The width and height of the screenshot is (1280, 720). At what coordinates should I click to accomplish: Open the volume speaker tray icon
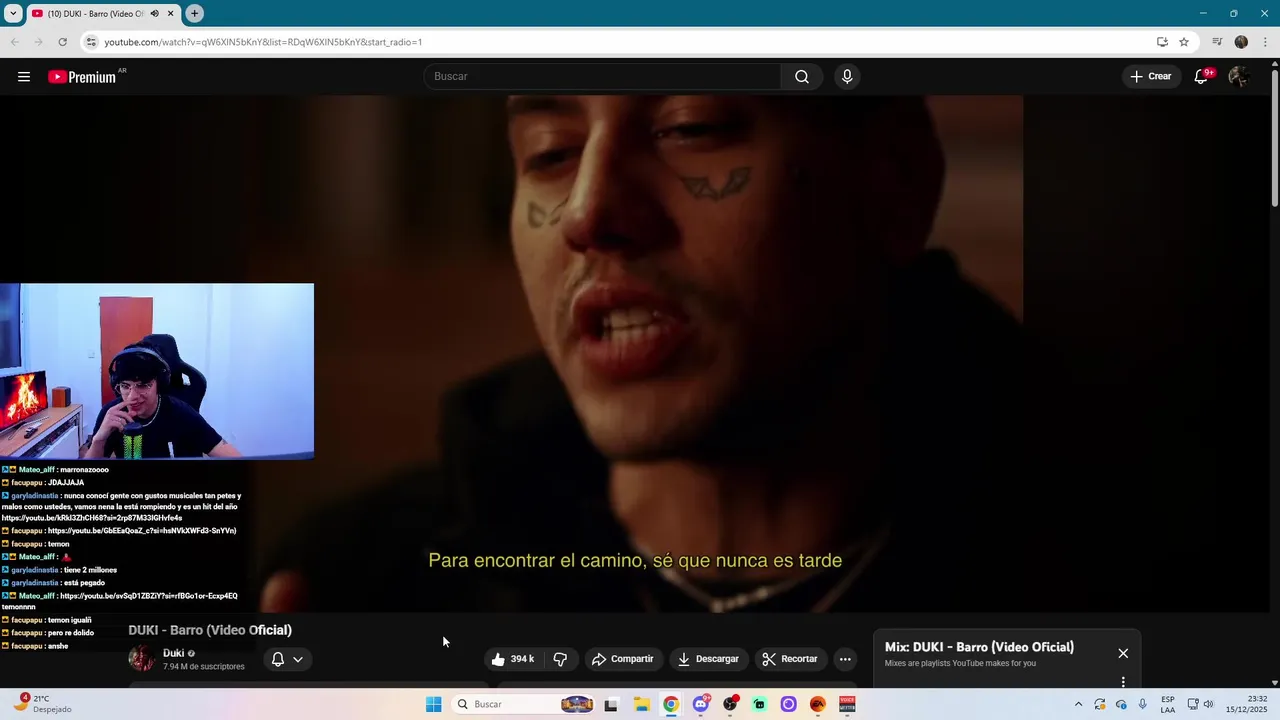pos(1209,704)
